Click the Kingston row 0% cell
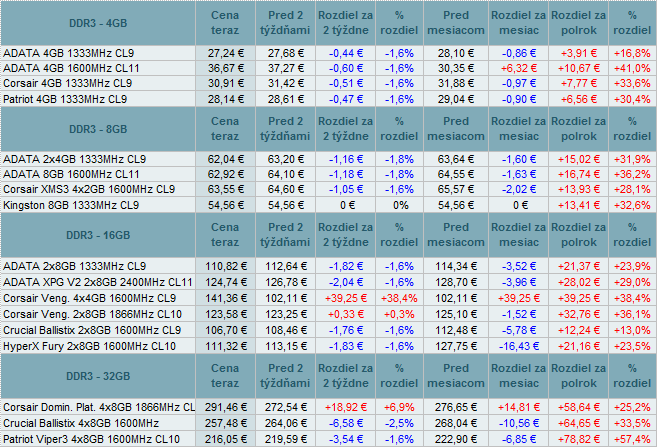 tap(401, 205)
